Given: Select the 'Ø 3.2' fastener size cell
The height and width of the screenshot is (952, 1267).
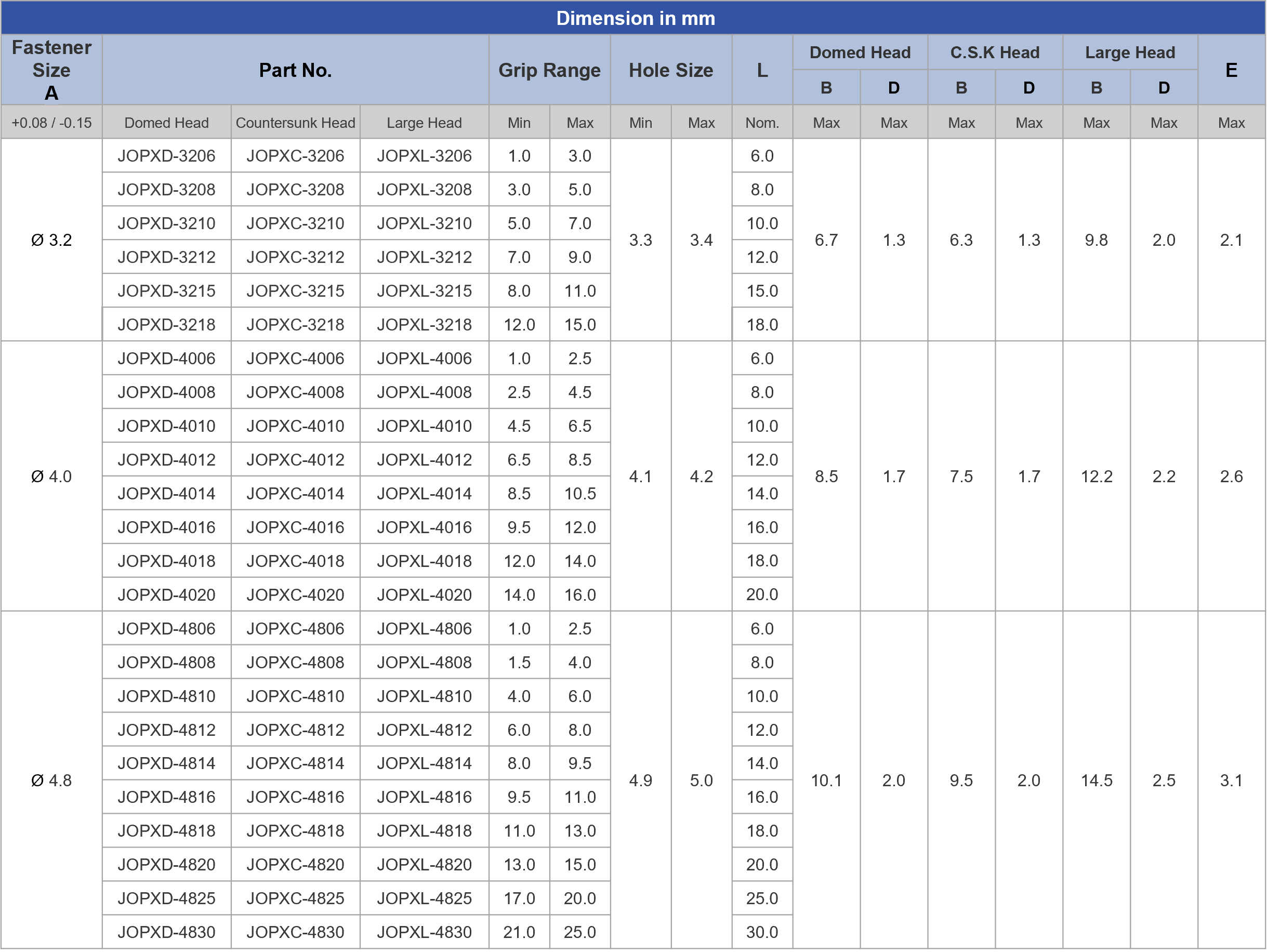Looking at the screenshot, I should click(51, 240).
